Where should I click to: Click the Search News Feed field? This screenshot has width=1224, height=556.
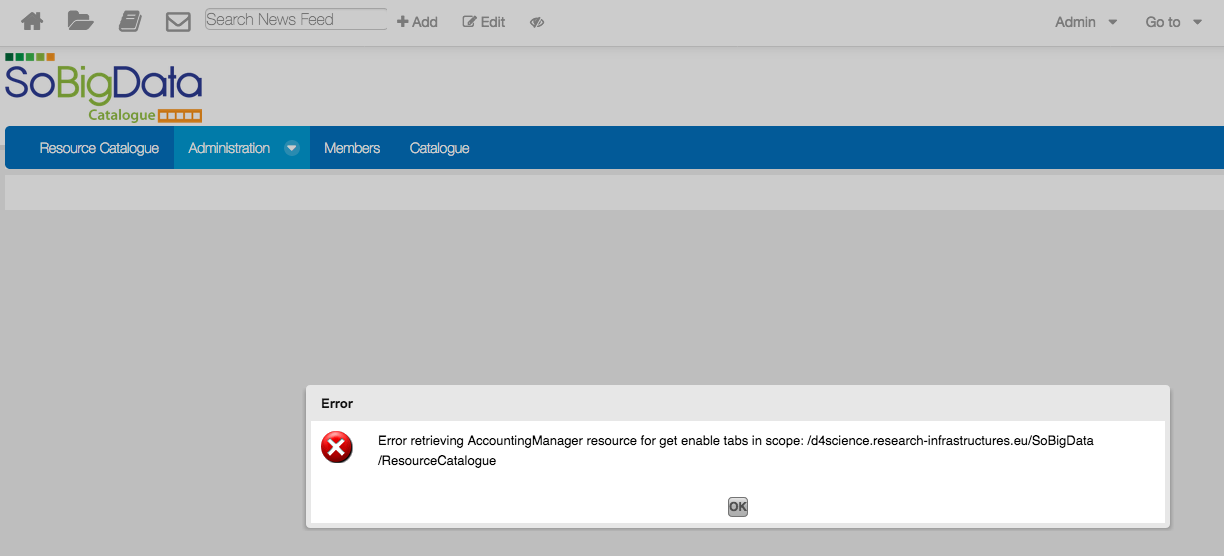click(x=295, y=20)
